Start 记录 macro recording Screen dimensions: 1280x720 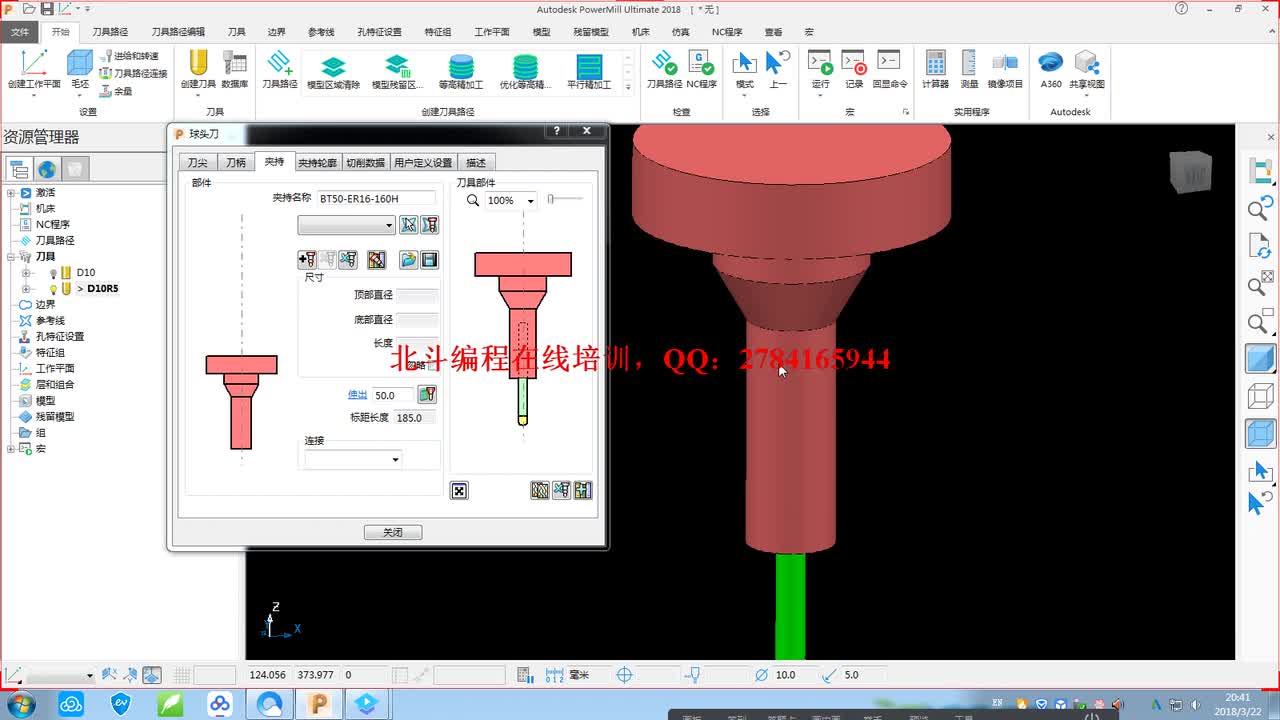[x=854, y=69]
